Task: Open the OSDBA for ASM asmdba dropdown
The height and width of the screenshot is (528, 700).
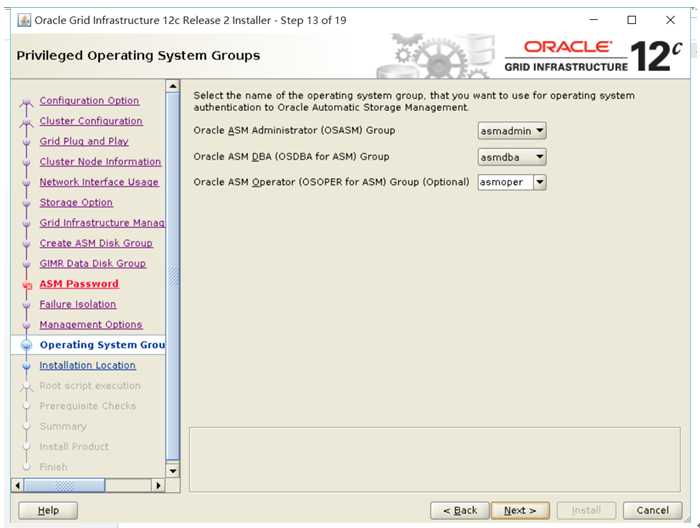Action: (x=512, y=157)
